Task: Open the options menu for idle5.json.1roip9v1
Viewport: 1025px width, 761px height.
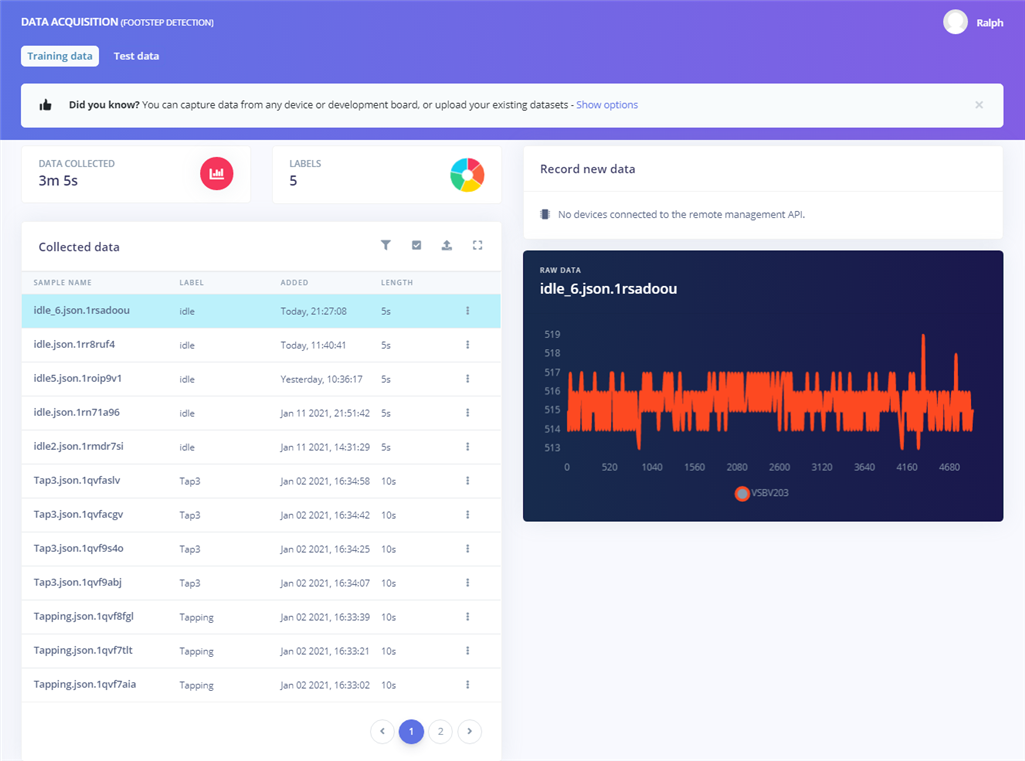Action: tap(467, 379)
